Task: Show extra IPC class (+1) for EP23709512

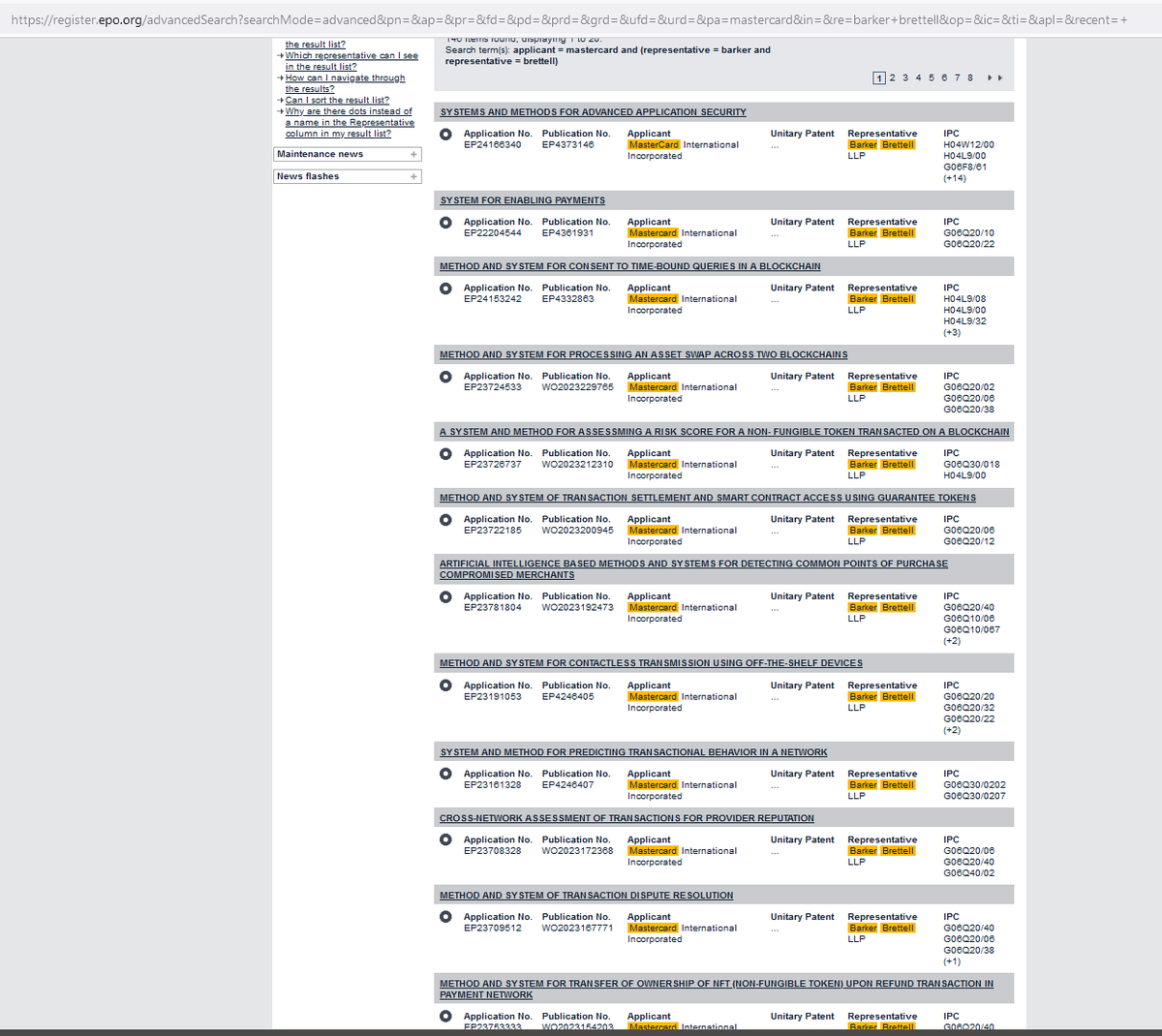Action: point(952,961)
